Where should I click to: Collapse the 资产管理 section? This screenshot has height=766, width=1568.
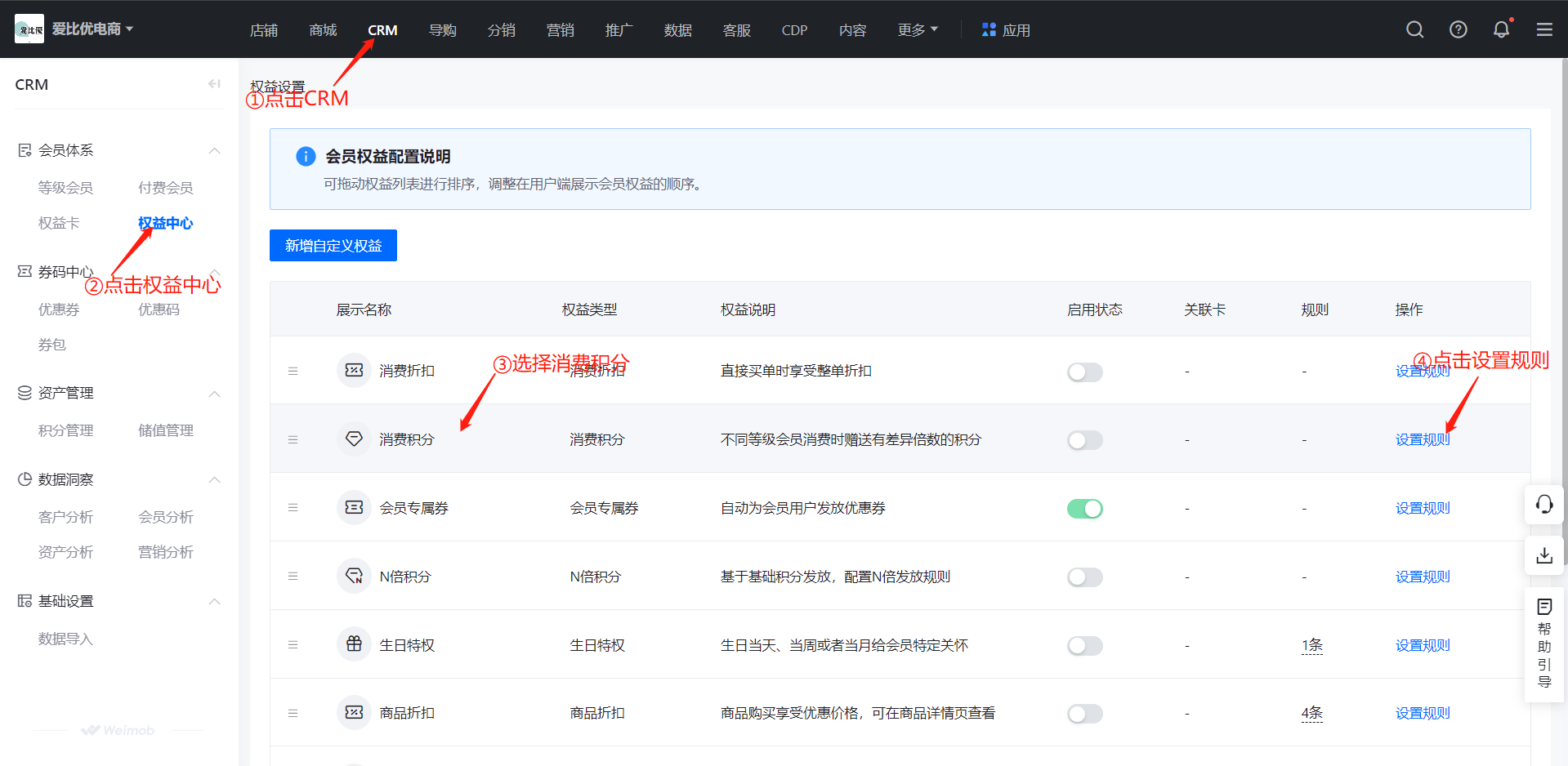pyautogui.click(x=214, y=394)
